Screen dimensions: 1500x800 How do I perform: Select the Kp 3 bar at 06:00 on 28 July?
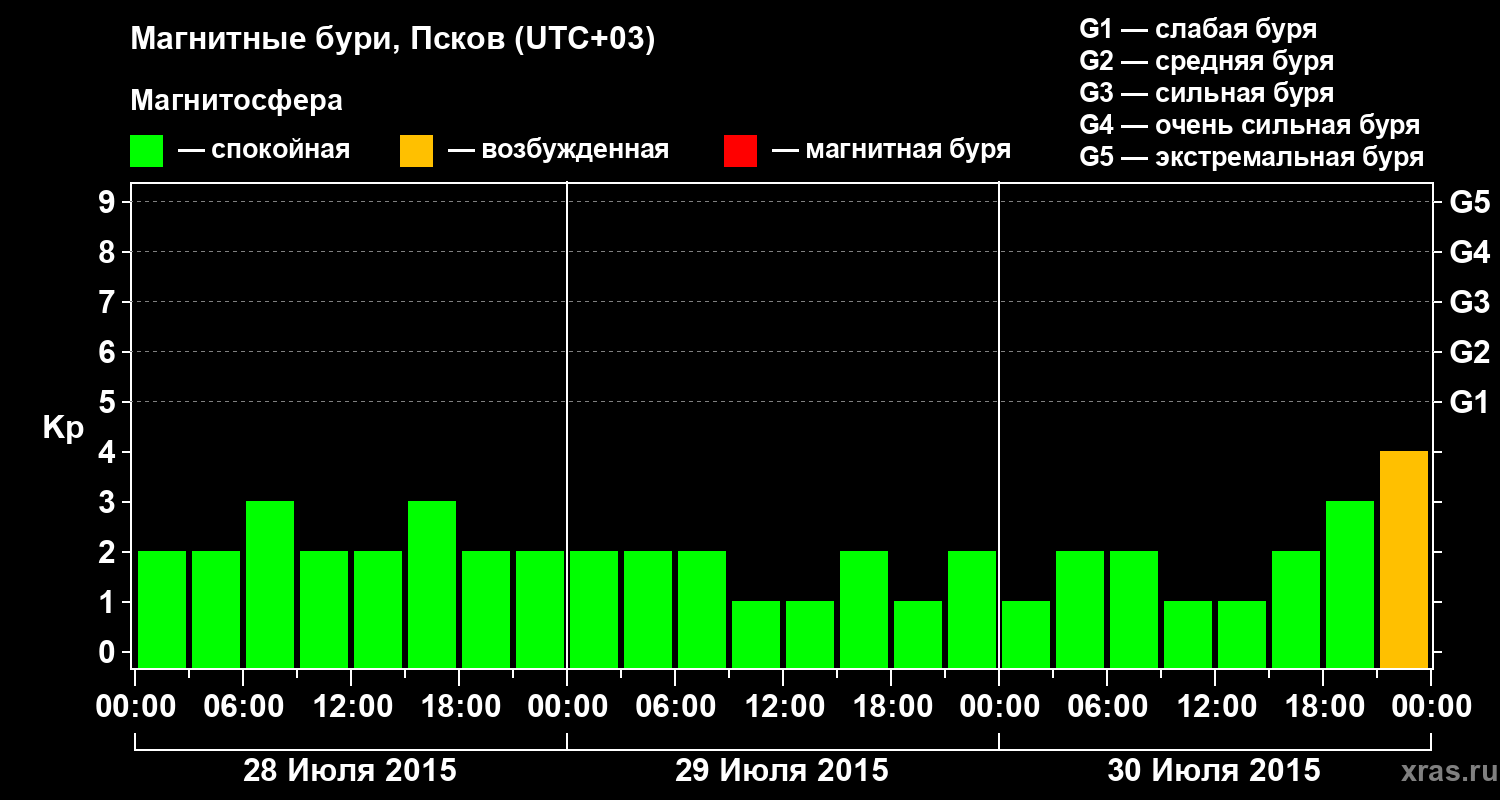pyautogui.click(x=270, y=585)
